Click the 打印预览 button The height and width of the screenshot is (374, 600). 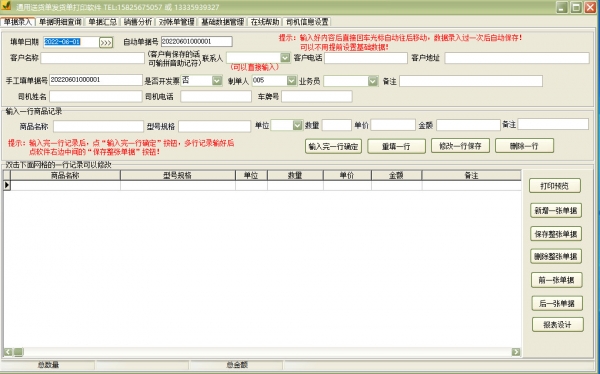pyautogui.click(x=555, y=186)
